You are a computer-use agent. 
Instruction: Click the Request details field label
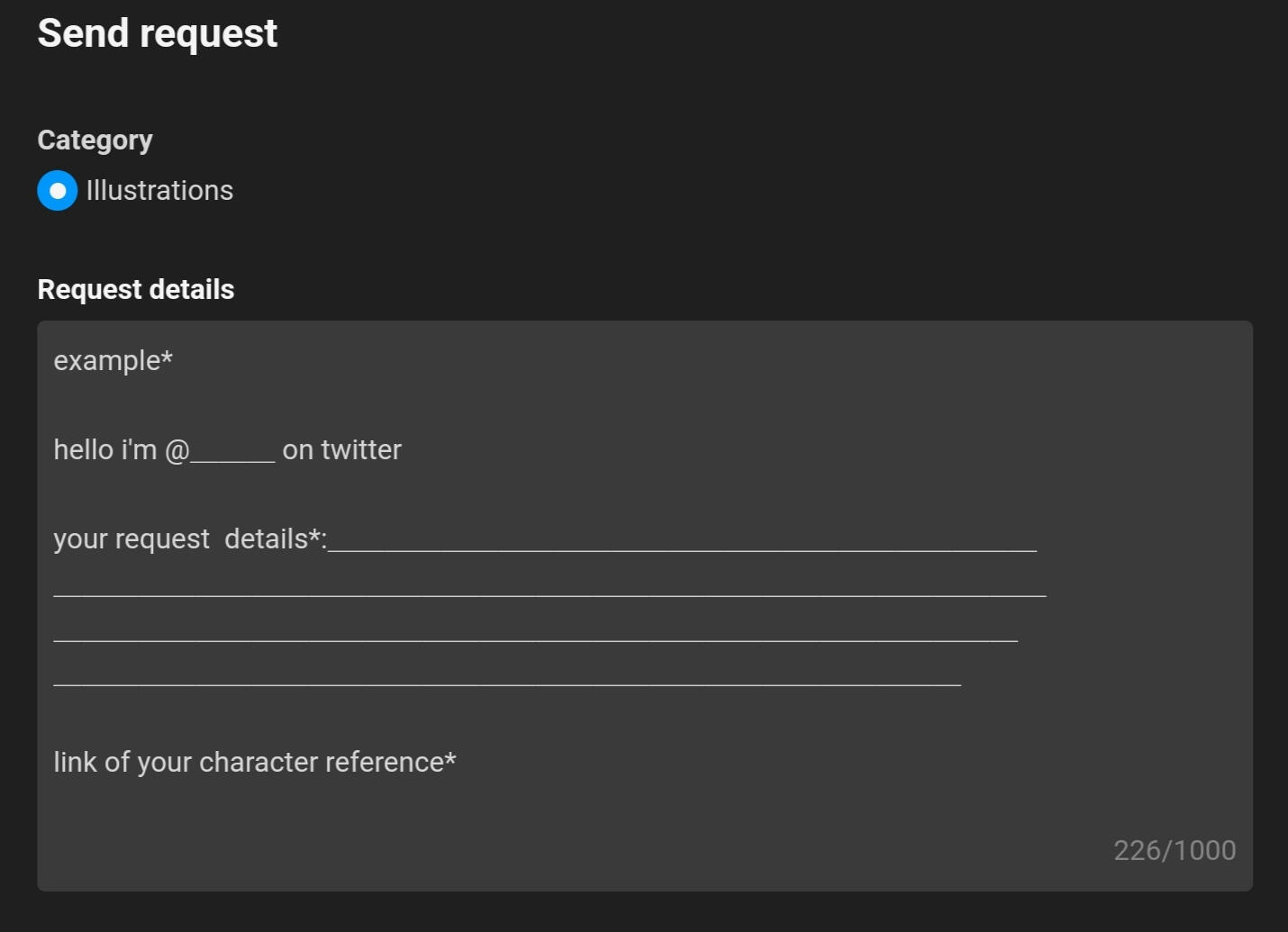136,290
